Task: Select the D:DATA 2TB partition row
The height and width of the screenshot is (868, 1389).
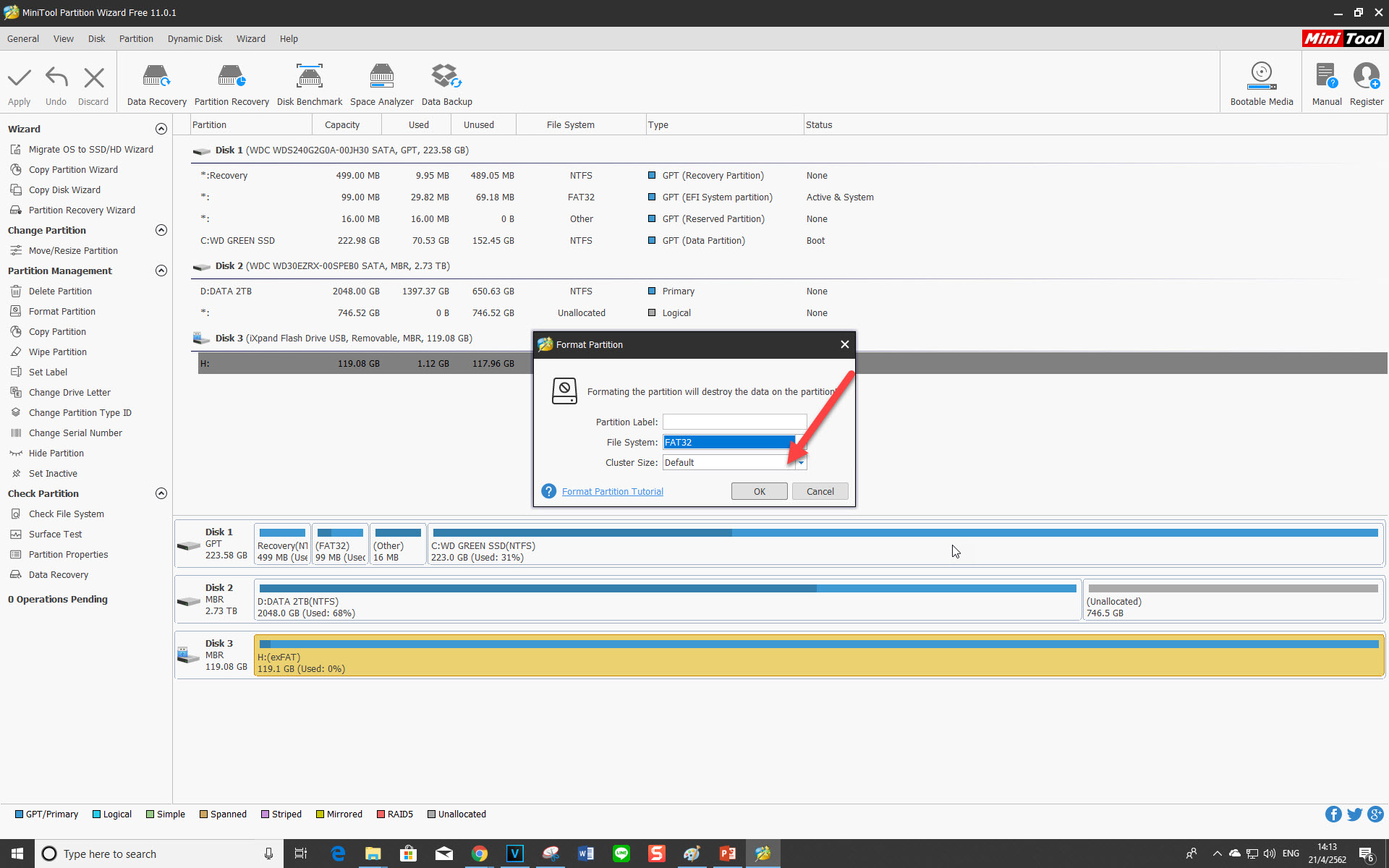Action: point(789,291)
